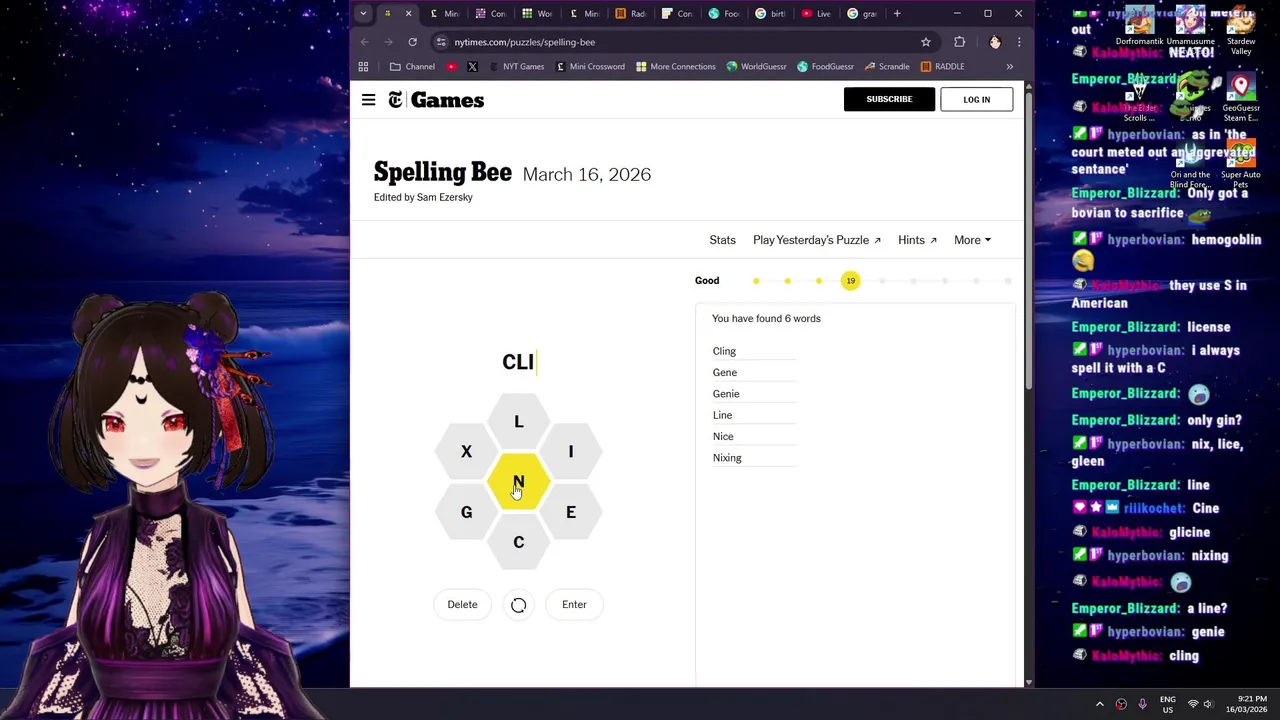Viewport: 1280px width, 720px height.
Task: Select the letter C hexagon
Action: click(518, 542)
